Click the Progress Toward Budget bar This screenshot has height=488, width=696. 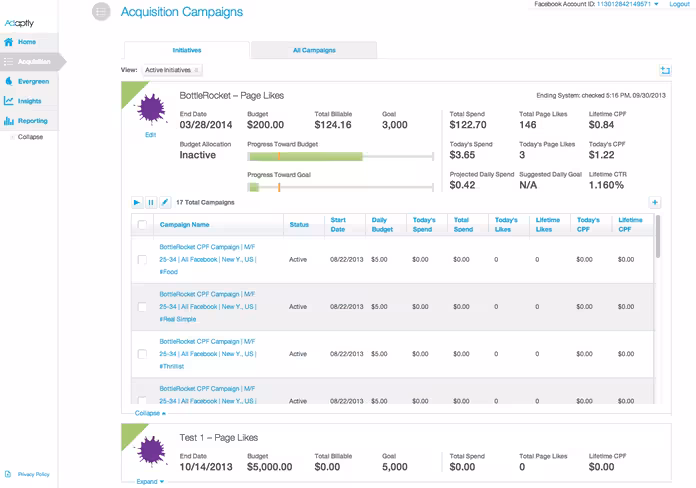(340, 156)
